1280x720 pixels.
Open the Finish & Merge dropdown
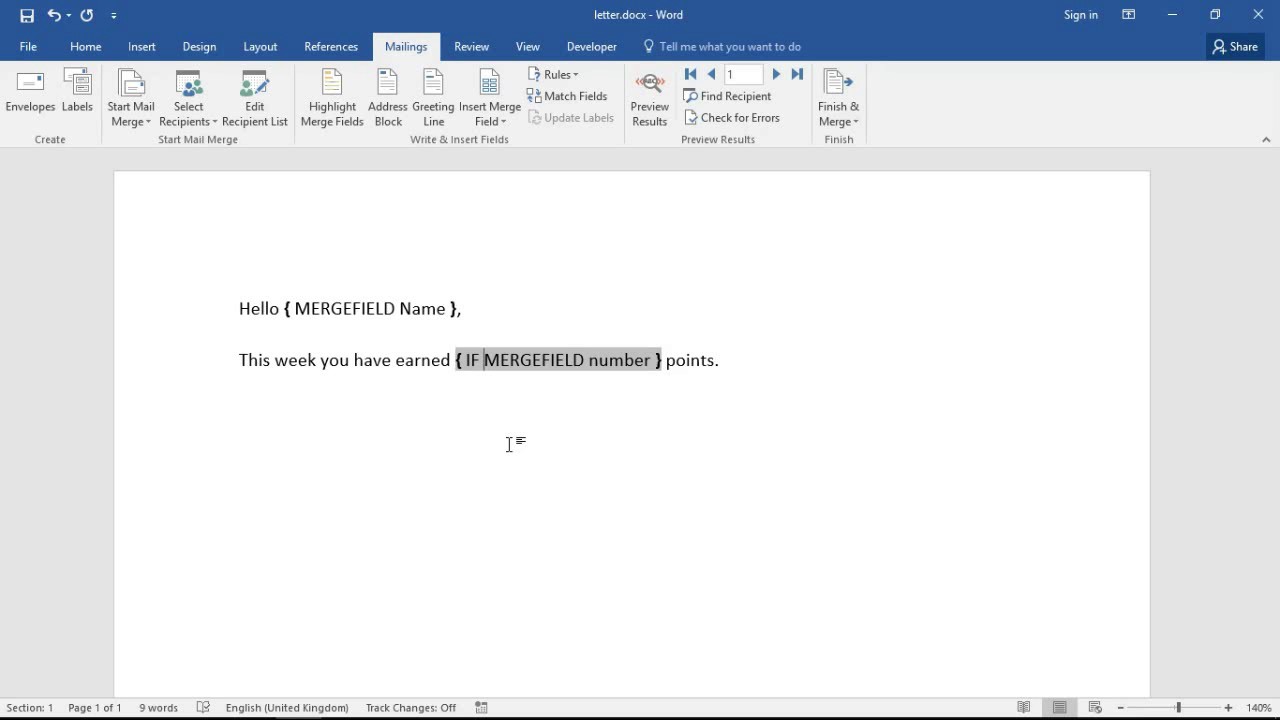[838, 95]
